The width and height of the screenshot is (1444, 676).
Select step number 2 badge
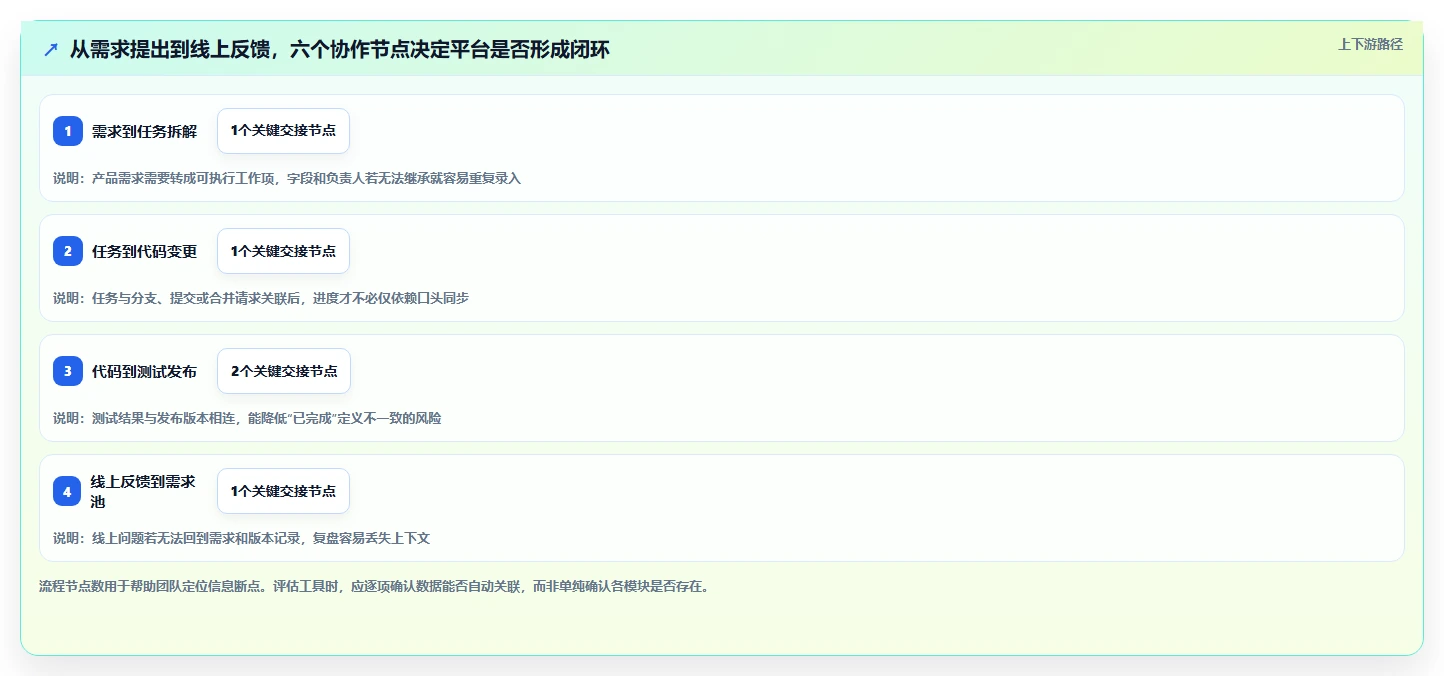[x=68, y=251]
